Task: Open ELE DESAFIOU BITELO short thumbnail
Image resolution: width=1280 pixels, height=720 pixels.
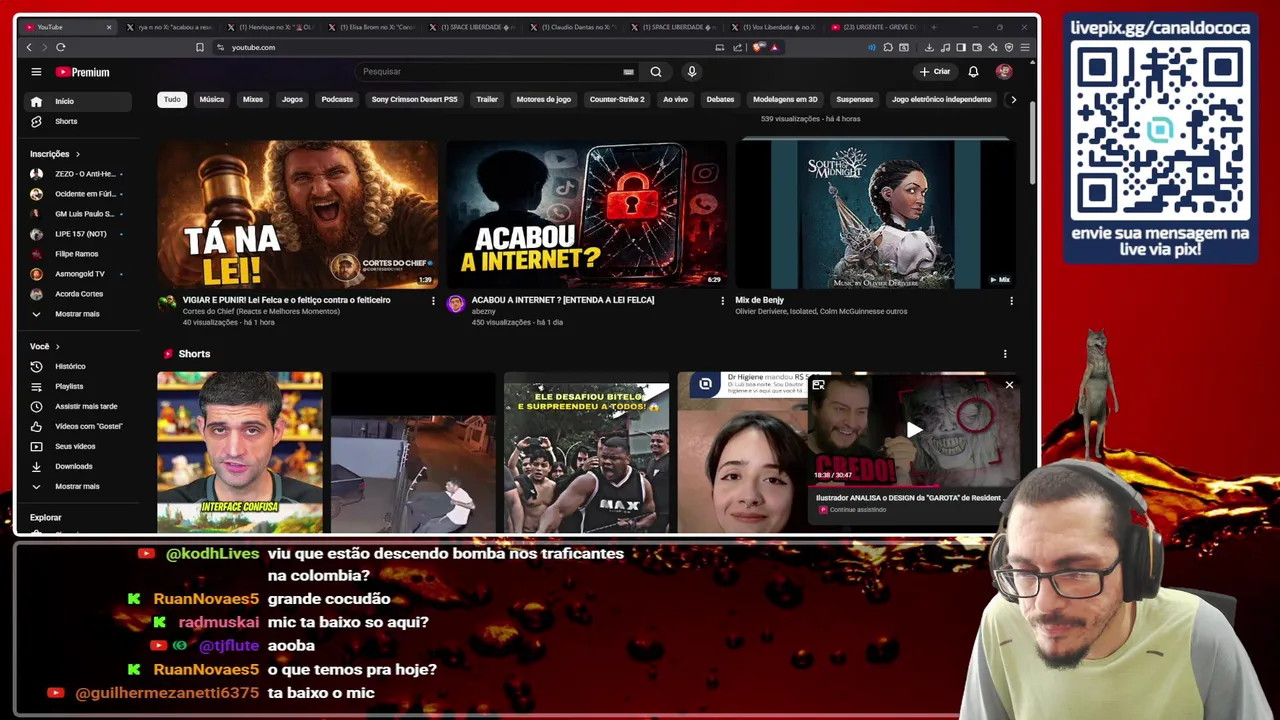Action: click(587, 452)
